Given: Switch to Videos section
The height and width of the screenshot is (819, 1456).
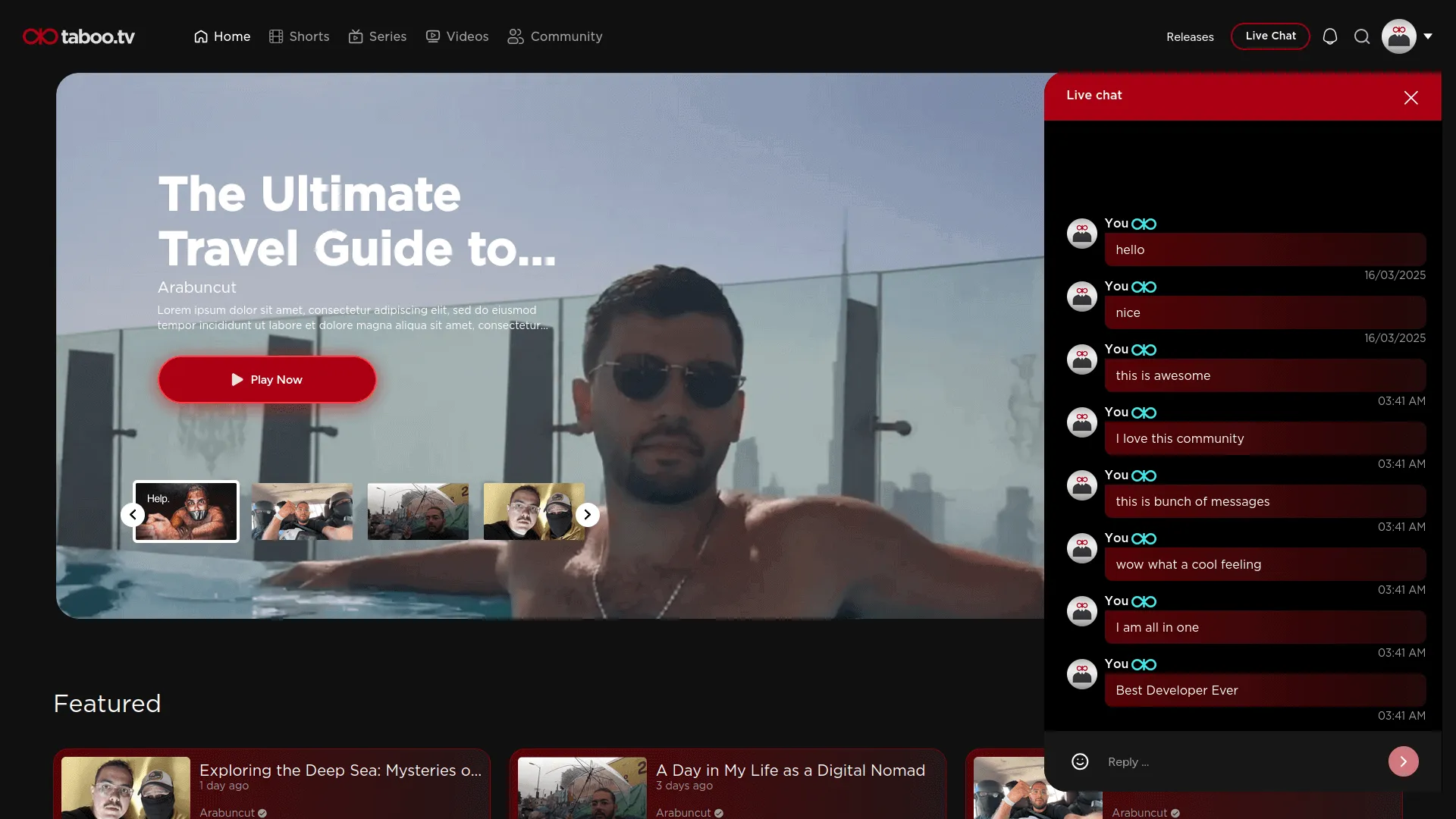Looking at the screenshot, I should click(457, 36).
